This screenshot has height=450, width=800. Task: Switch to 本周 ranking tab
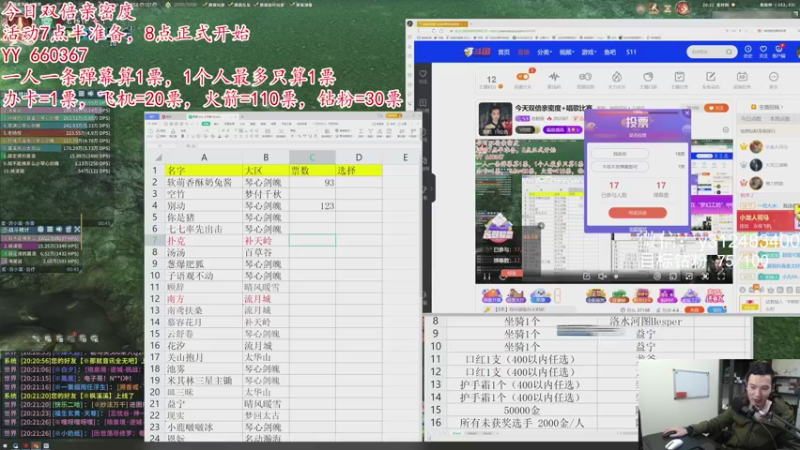(779, 119)
